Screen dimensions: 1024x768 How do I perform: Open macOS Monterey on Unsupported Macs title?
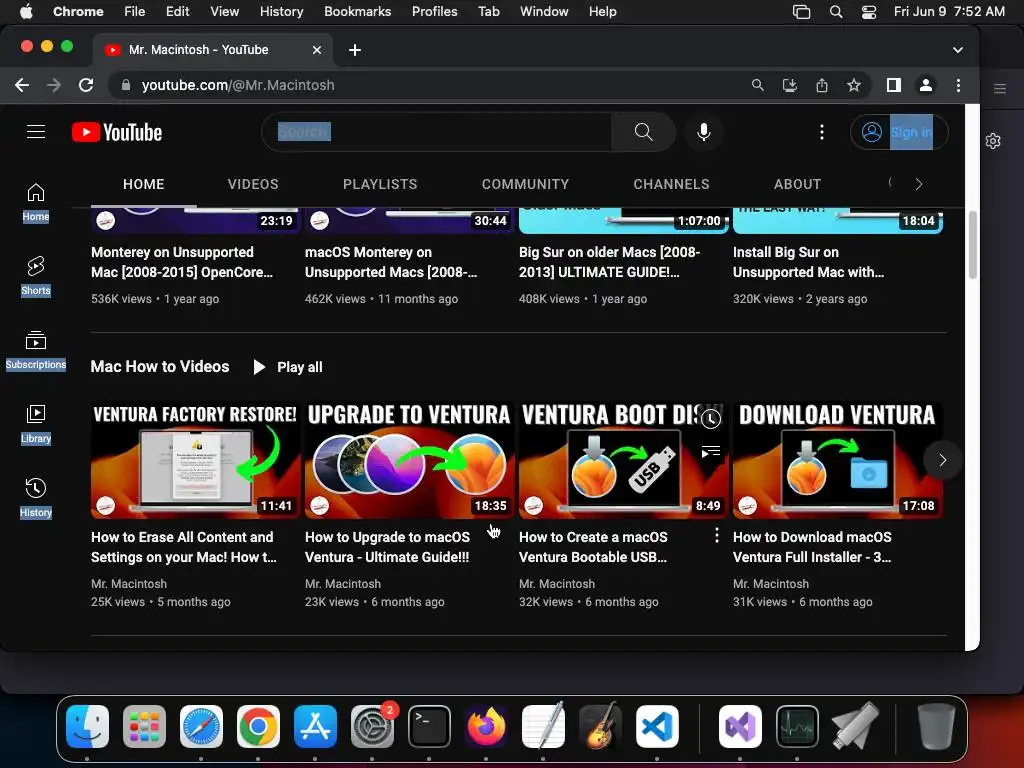click(x=391, y=262)
